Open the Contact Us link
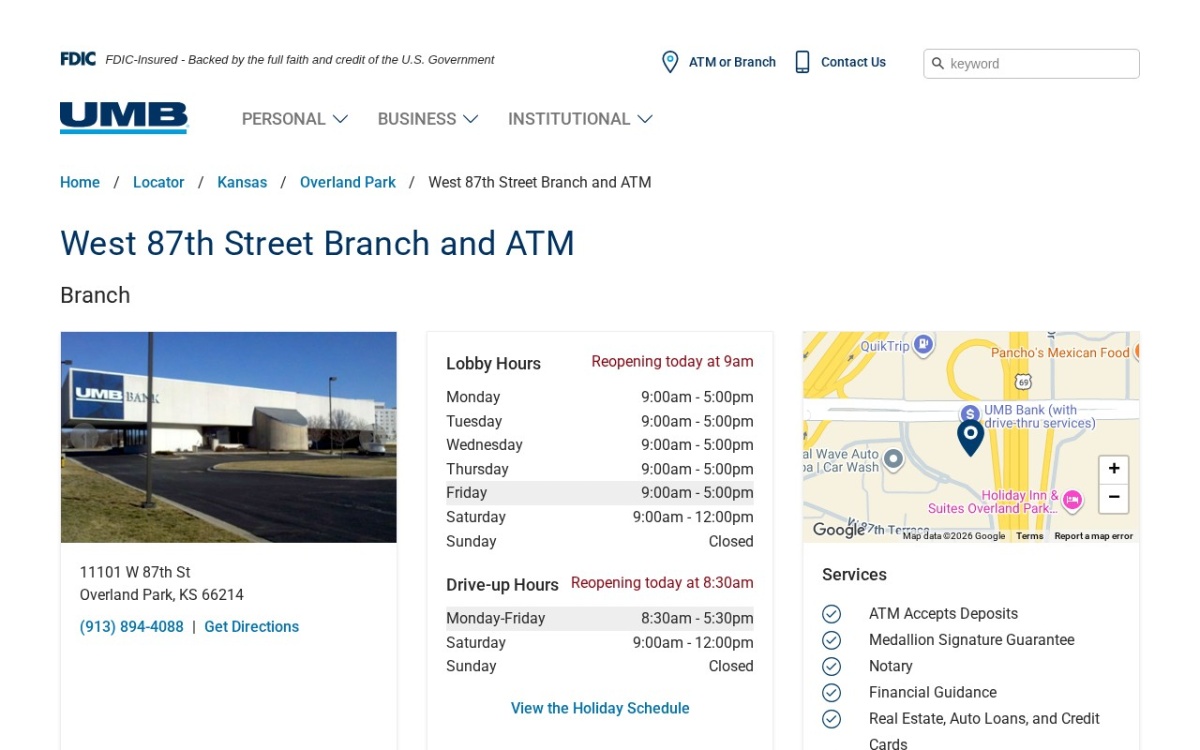Screen dimensions: 1200x750 pyautogui.click(x=853, y=62)
